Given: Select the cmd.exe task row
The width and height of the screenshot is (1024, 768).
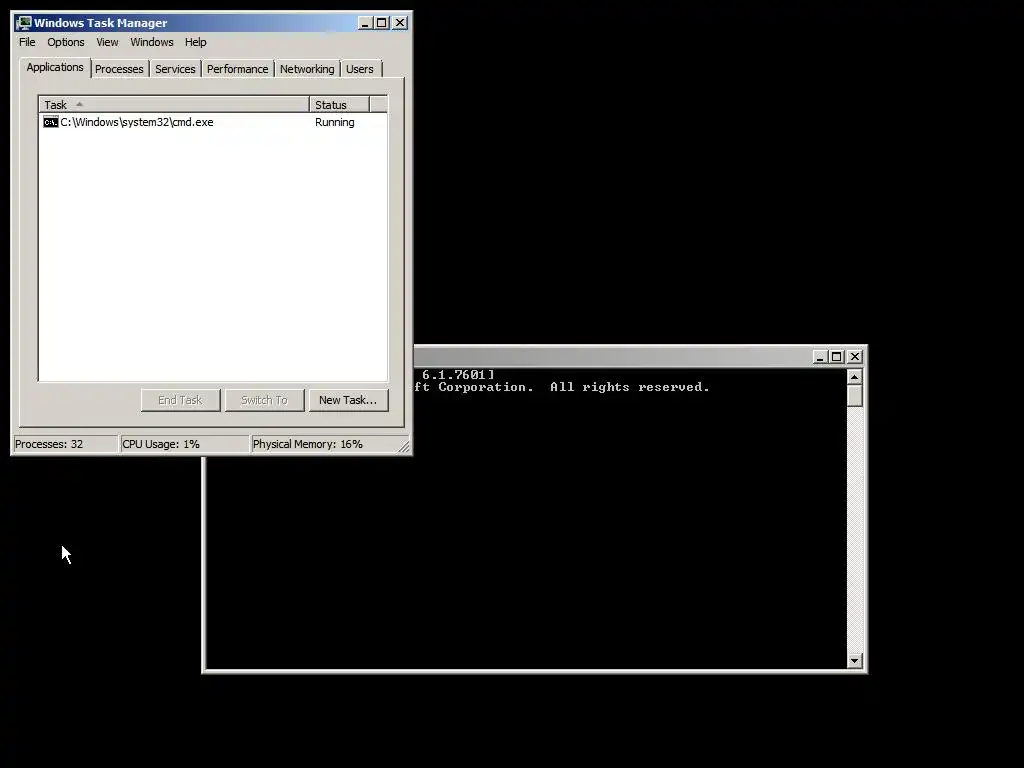Looking at the screenshot, I should 213,122.
